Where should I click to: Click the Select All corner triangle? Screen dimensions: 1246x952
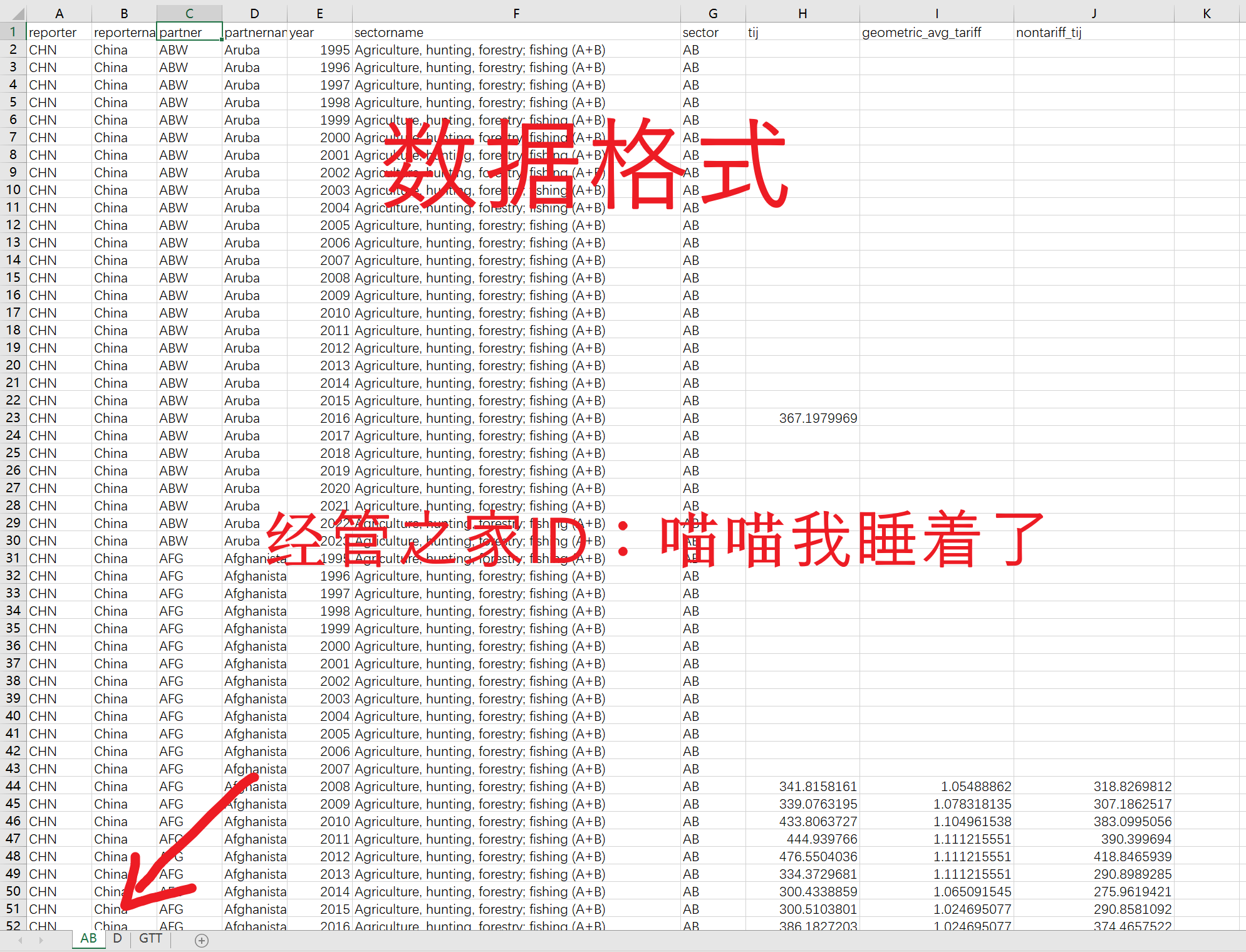click(18, 14)
